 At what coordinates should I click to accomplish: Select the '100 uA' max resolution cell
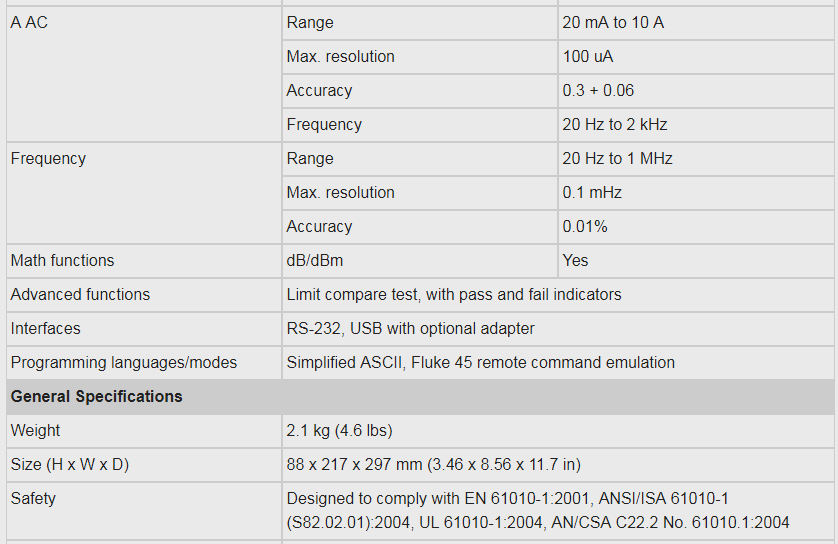589,56
